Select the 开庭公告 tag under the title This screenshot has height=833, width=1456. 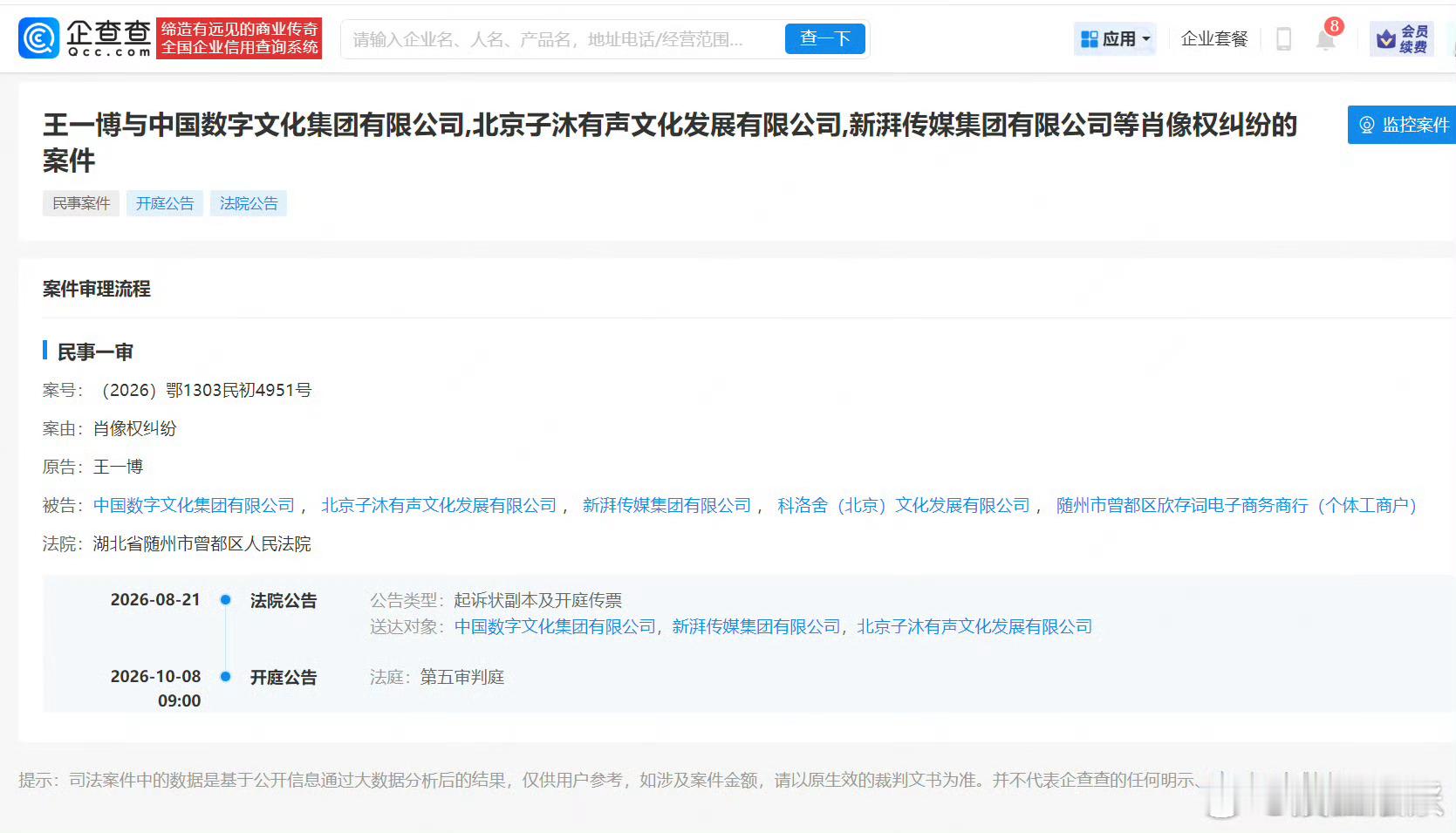tap(165, 203)
